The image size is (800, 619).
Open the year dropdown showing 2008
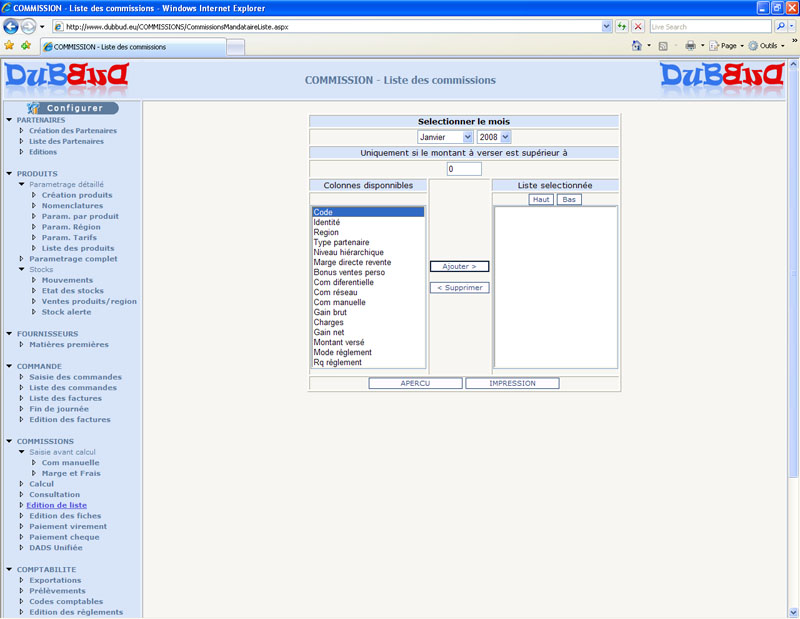coord(494,137)
